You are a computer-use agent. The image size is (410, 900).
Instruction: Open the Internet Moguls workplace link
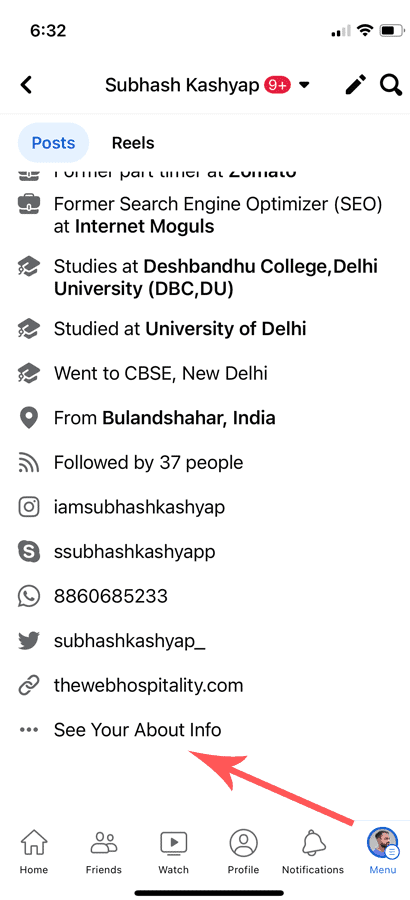pos(144,226)
